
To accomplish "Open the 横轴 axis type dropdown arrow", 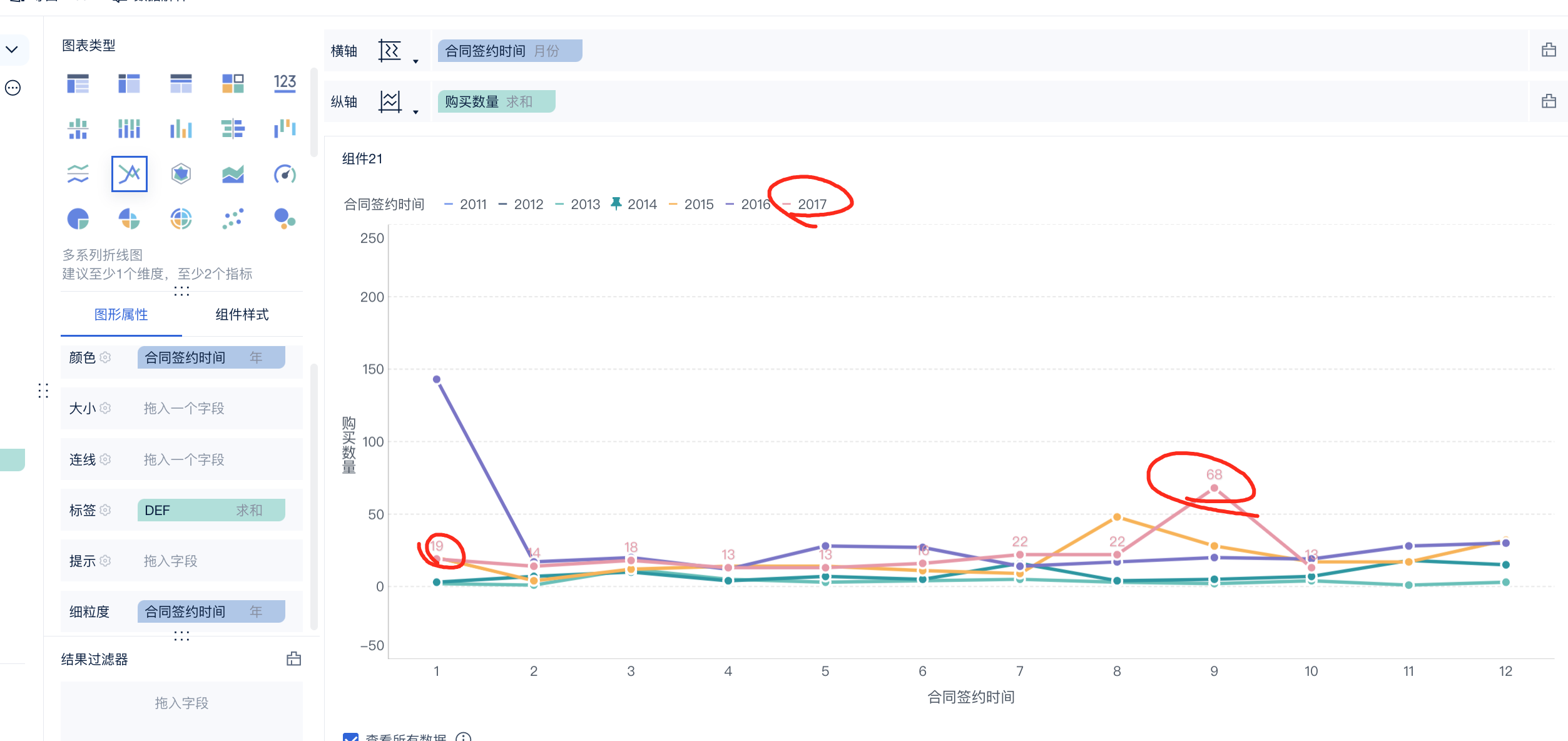I will [415, 61].
